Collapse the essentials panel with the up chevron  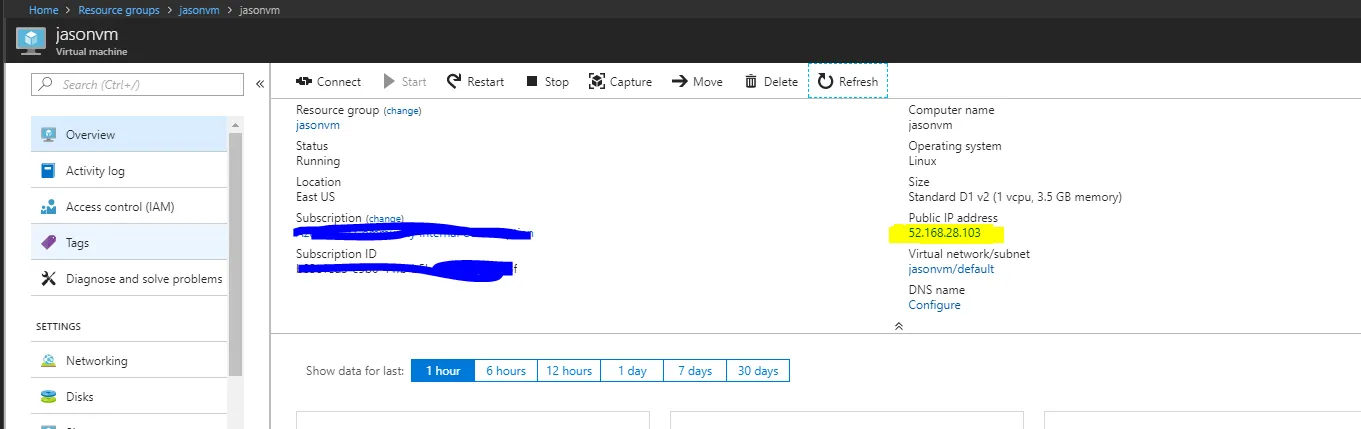click(898, 326)
